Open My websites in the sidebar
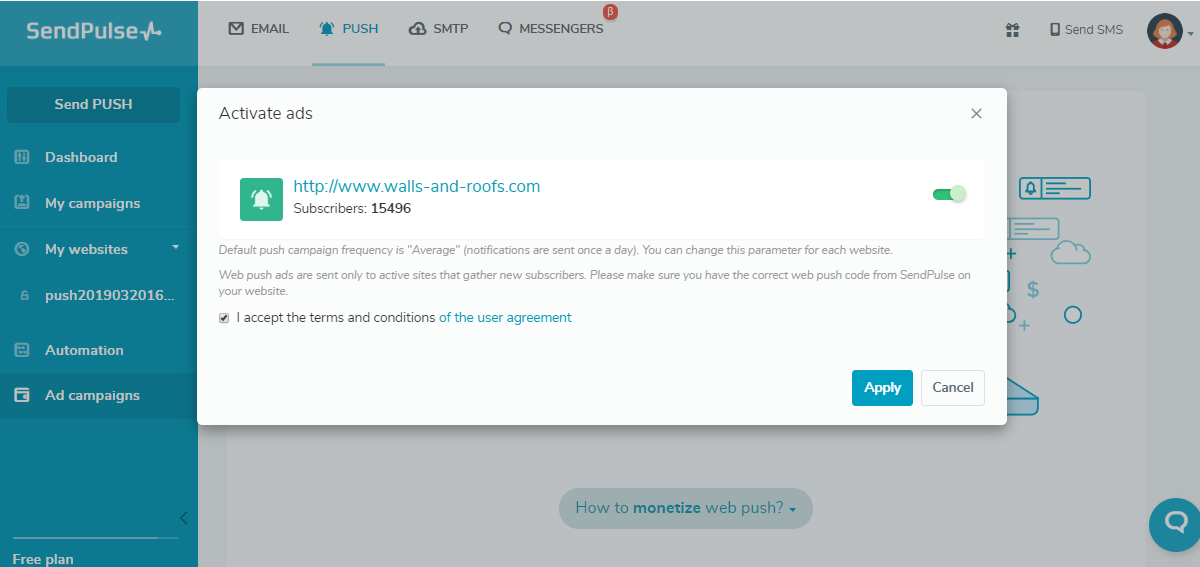The height and width of the screenshot is (567, 1200). click(x=86, y=249)
